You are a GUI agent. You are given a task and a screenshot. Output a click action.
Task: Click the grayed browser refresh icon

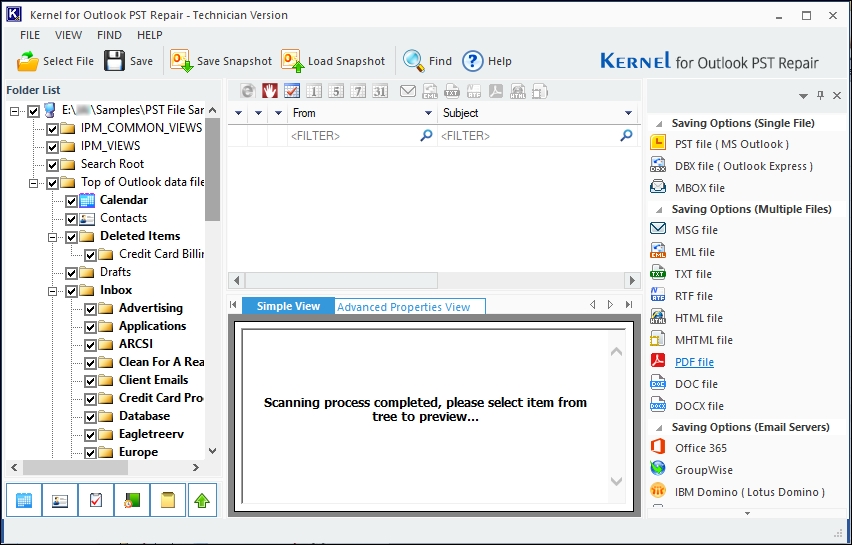(248, 91)
